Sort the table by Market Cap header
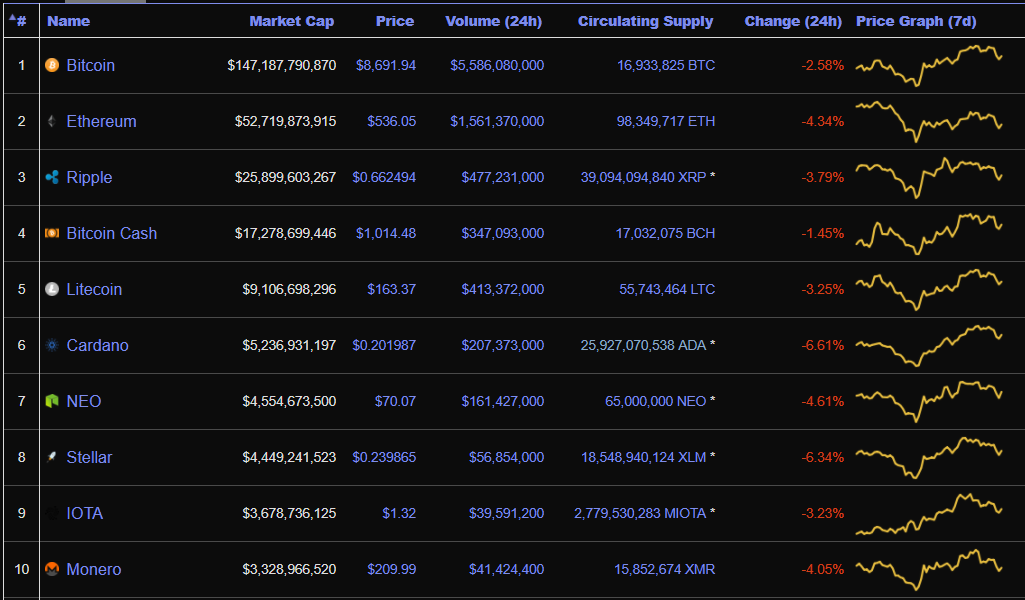This screenshot has width=1025, height=600. [292, 21]
